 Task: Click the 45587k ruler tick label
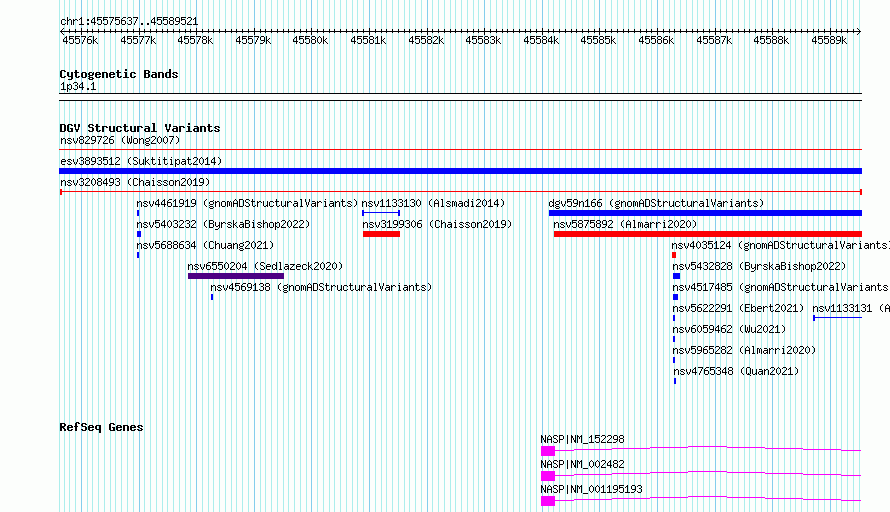714,40
